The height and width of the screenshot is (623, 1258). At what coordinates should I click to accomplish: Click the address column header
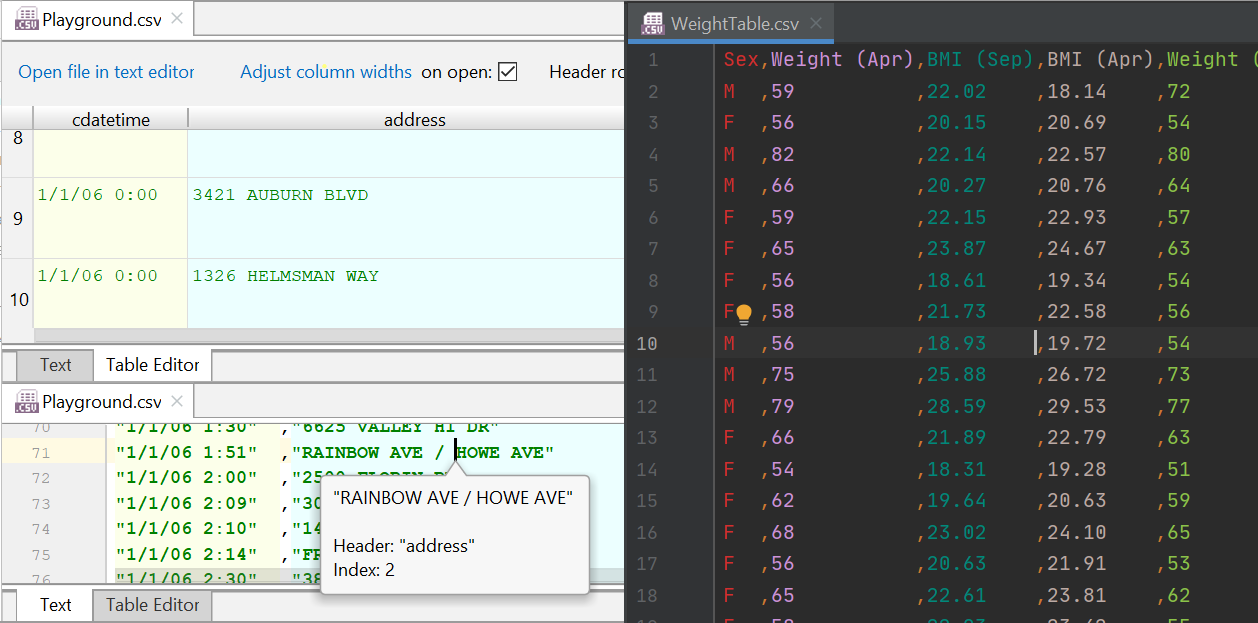tap(414, 120)
